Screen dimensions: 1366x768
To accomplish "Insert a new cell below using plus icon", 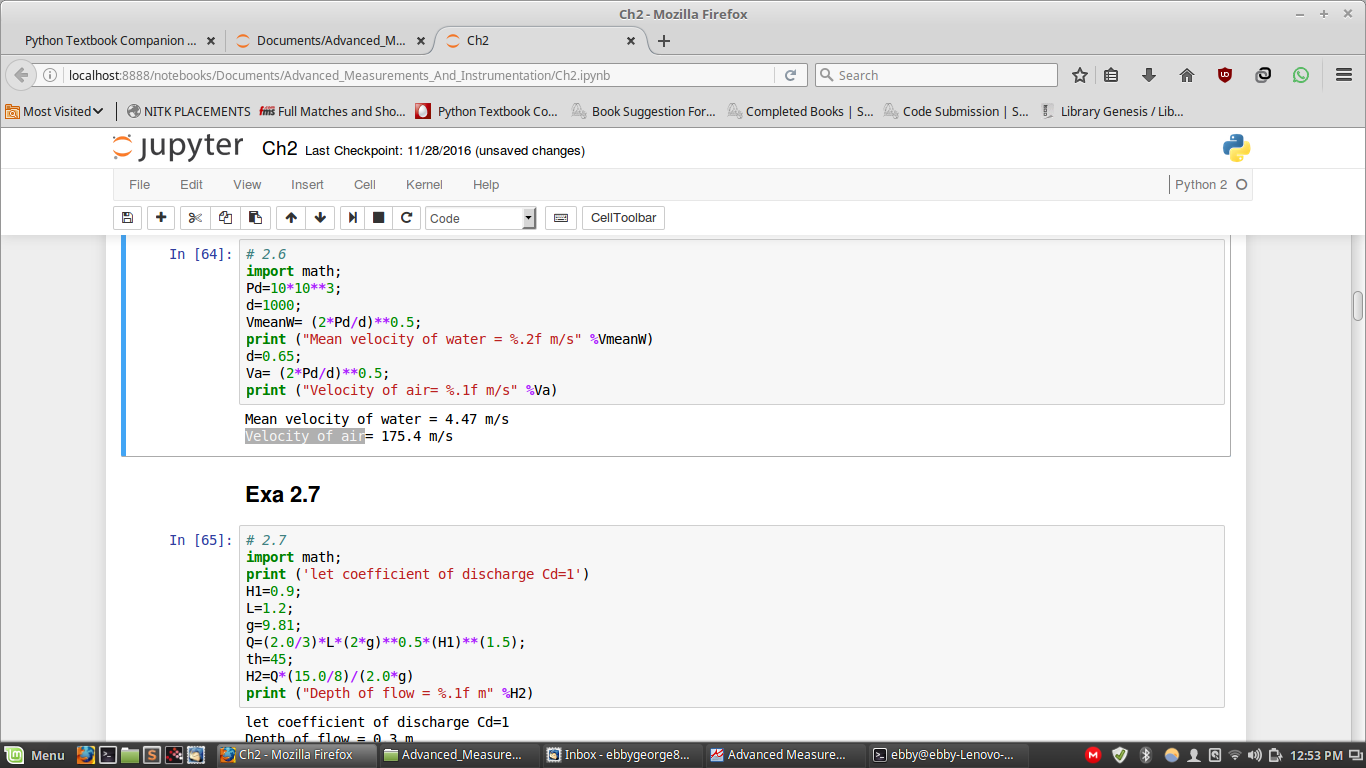I will (161, 218).
